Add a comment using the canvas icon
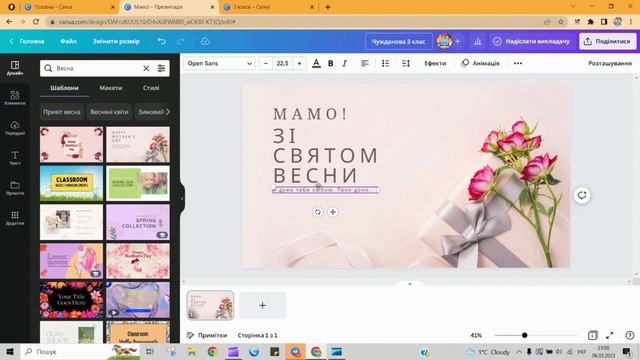The width and height of the screenshot is (640, 360). [x=582, y=195]
